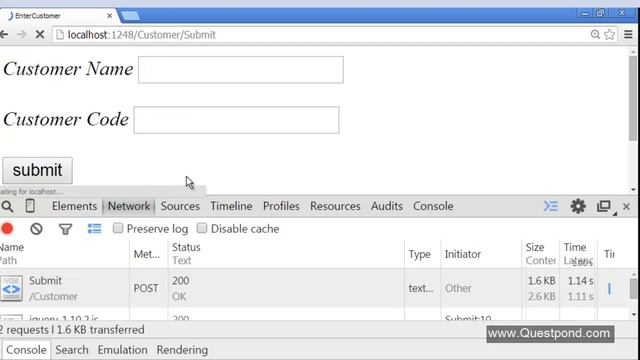Sort by Name column header
The image size is (640, 360).
coord(64,254)
